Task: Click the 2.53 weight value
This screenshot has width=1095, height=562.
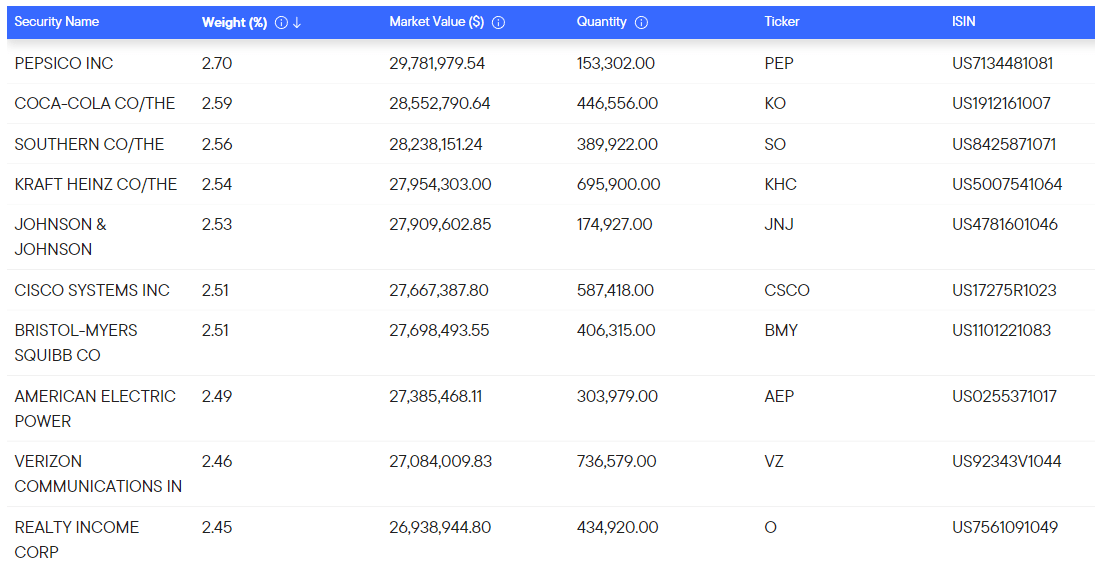Action: pyautogui.click(x=216, y=224)
